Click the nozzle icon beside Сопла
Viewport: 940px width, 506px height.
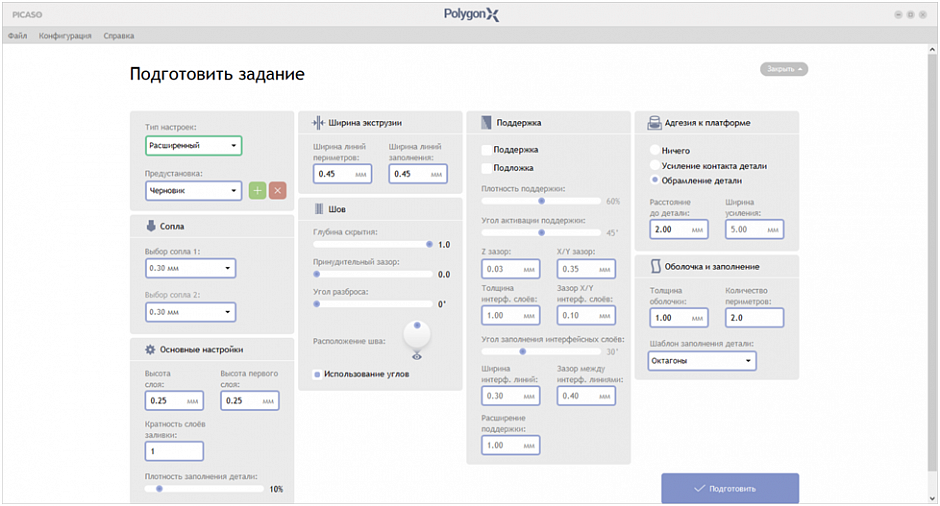[x=151, y=226]
